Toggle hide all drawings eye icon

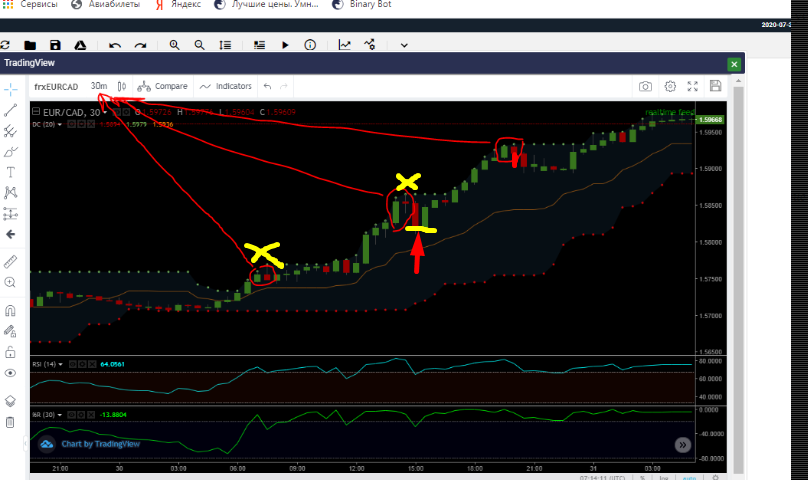[x=10, y=373]
